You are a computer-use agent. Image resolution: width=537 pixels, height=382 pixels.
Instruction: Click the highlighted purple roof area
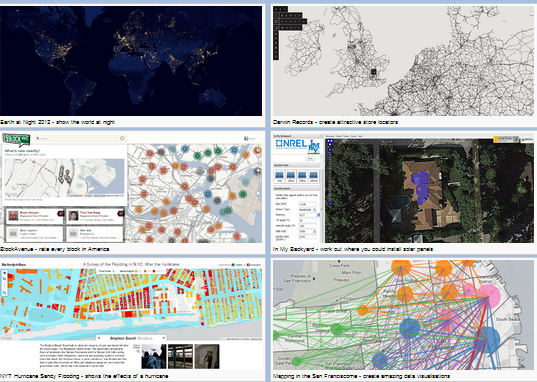click(x=420, y=187)
